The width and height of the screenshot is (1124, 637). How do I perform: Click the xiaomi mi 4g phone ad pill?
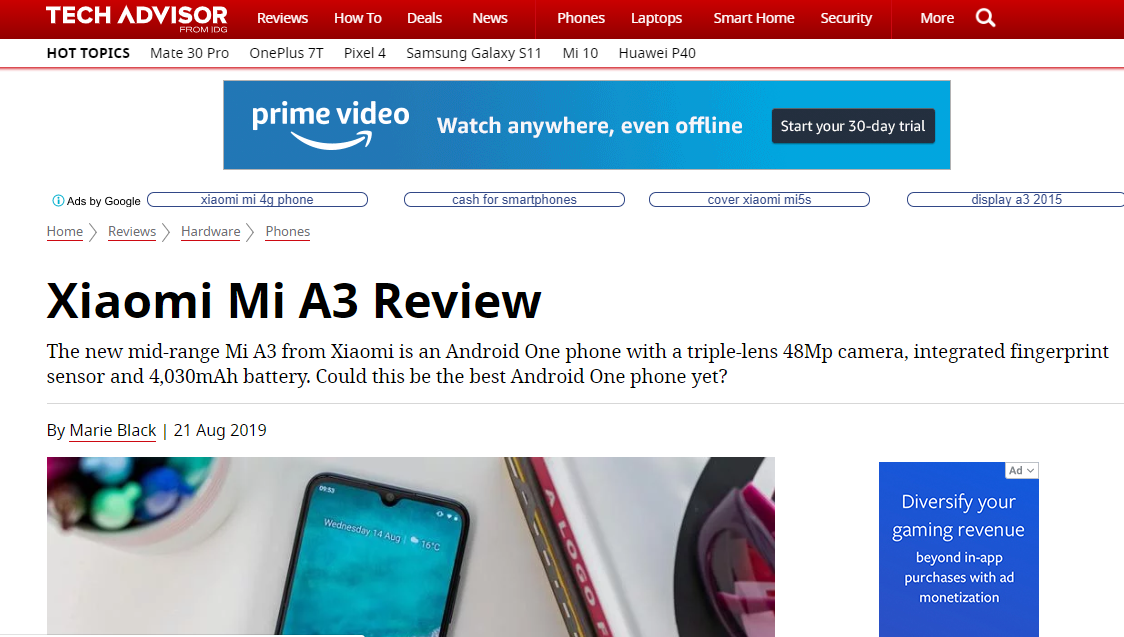pyautogui.click(x=257, y=200)
